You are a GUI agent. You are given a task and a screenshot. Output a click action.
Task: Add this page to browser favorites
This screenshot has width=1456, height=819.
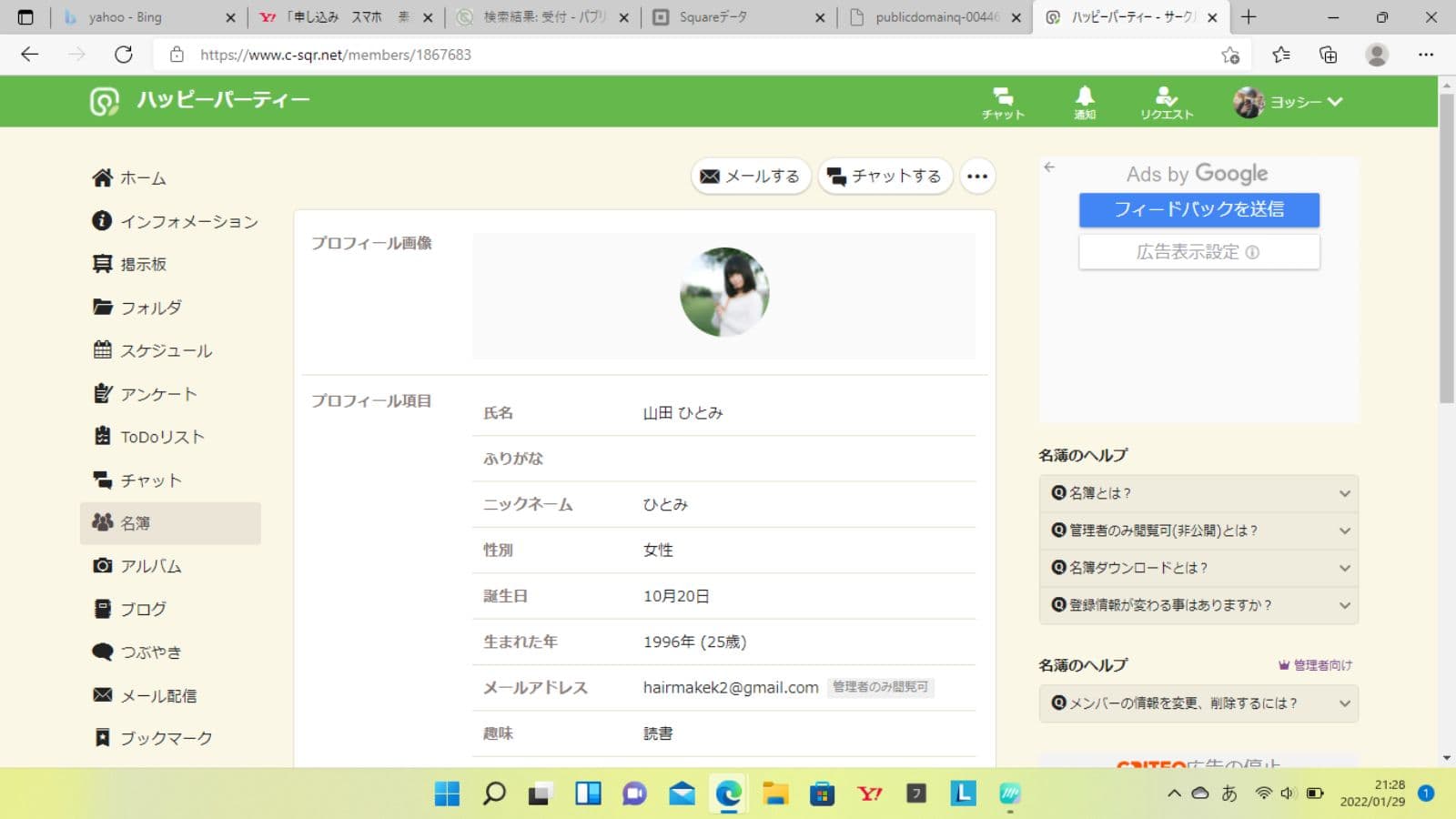(x=1230, y=55)
